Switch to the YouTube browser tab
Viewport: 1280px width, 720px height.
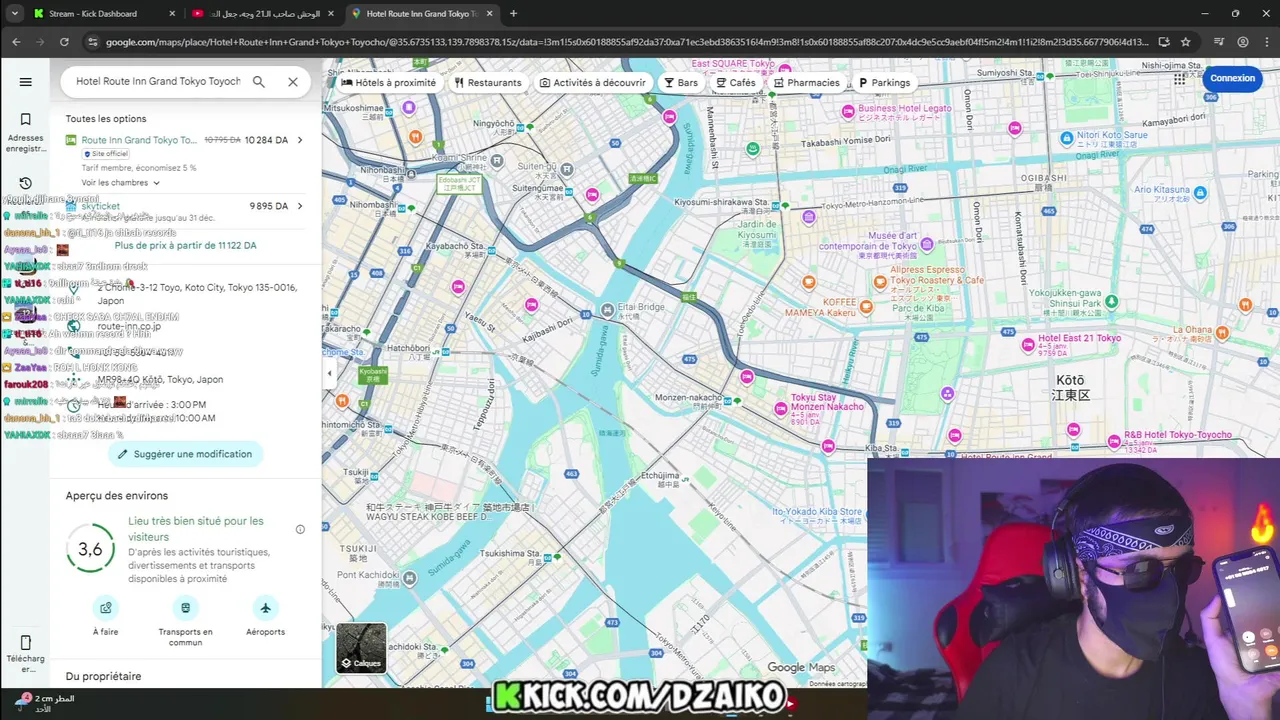262,14
